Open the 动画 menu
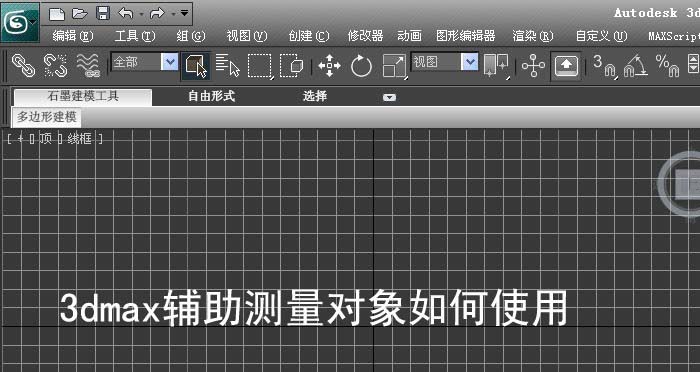Viewport: 700px width, 372px height. click(409, 36)
